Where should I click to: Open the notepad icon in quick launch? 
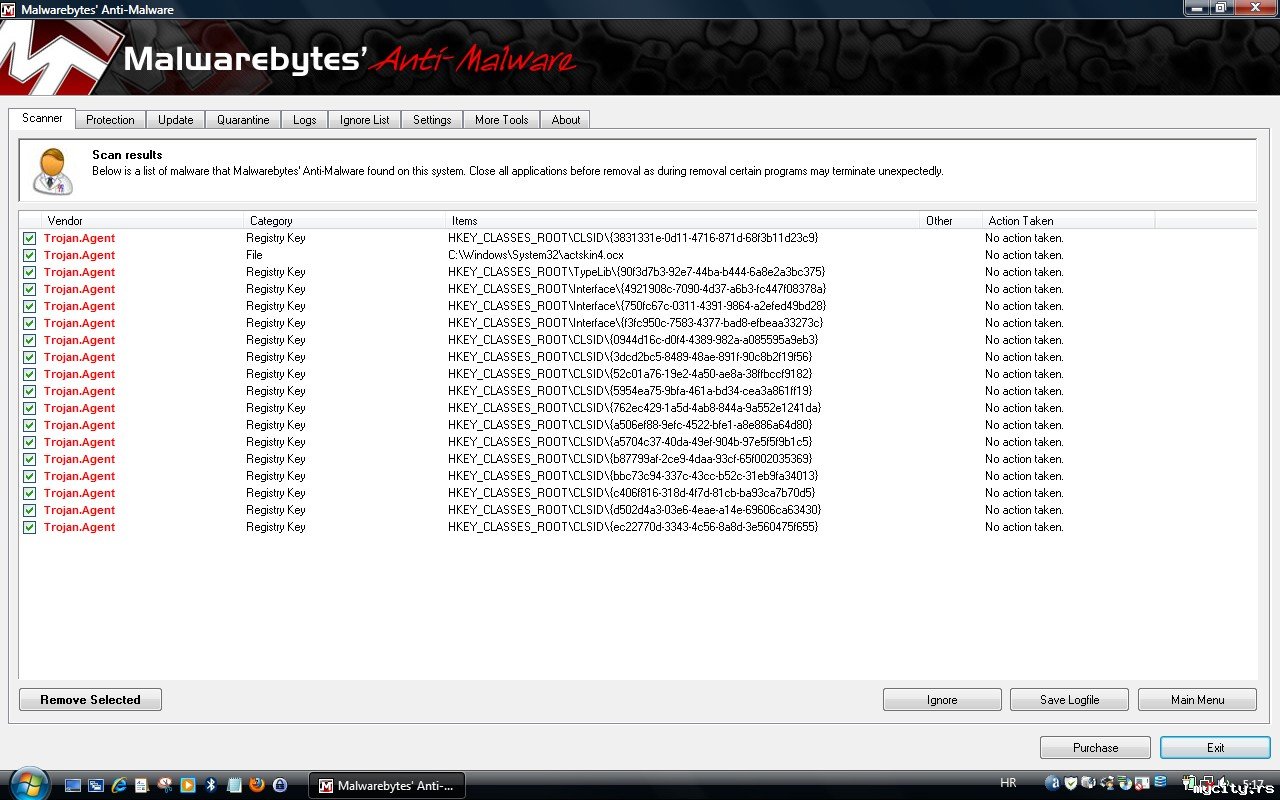tap(234, 785)
